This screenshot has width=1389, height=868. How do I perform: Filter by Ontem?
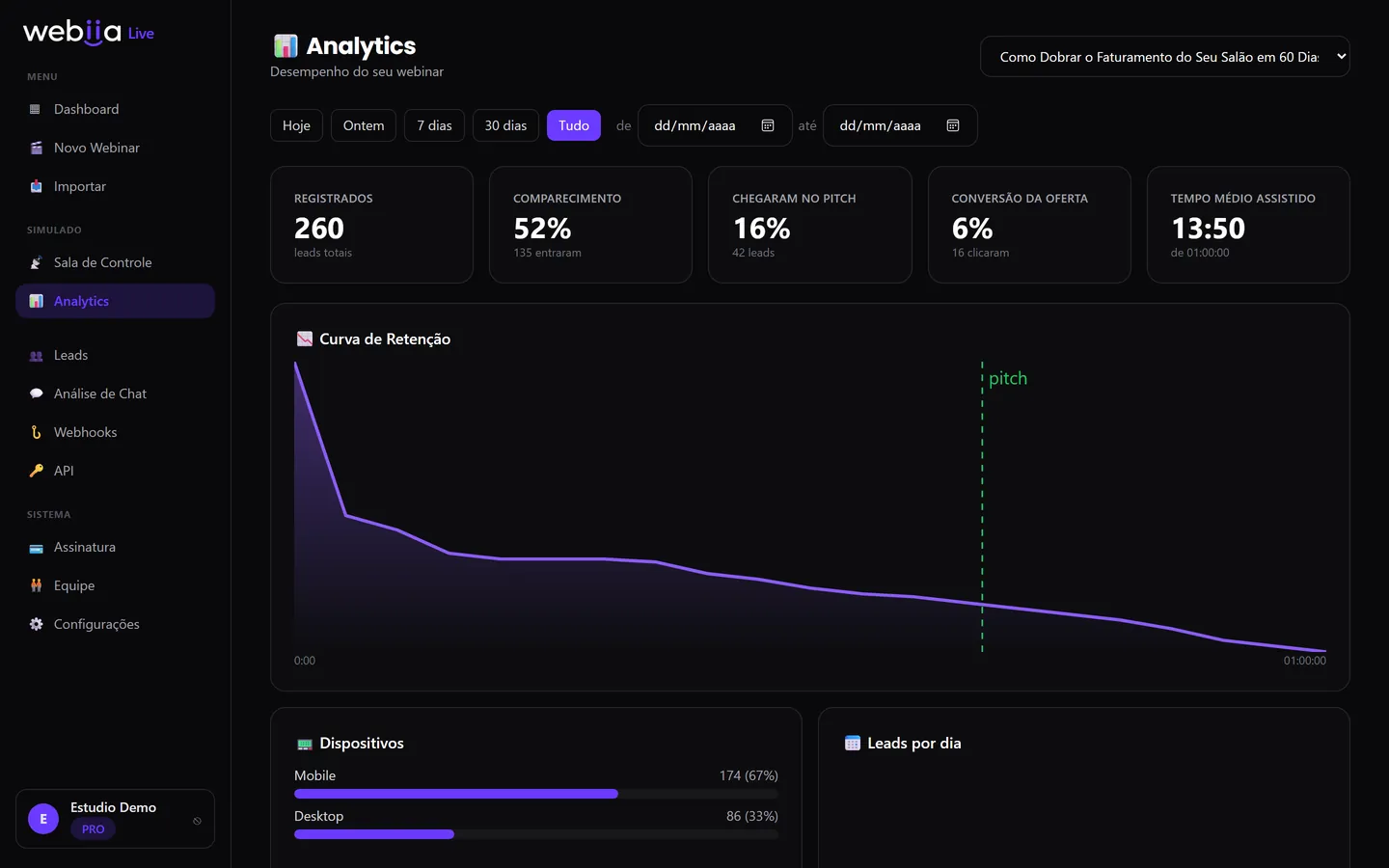pos(364,125)
